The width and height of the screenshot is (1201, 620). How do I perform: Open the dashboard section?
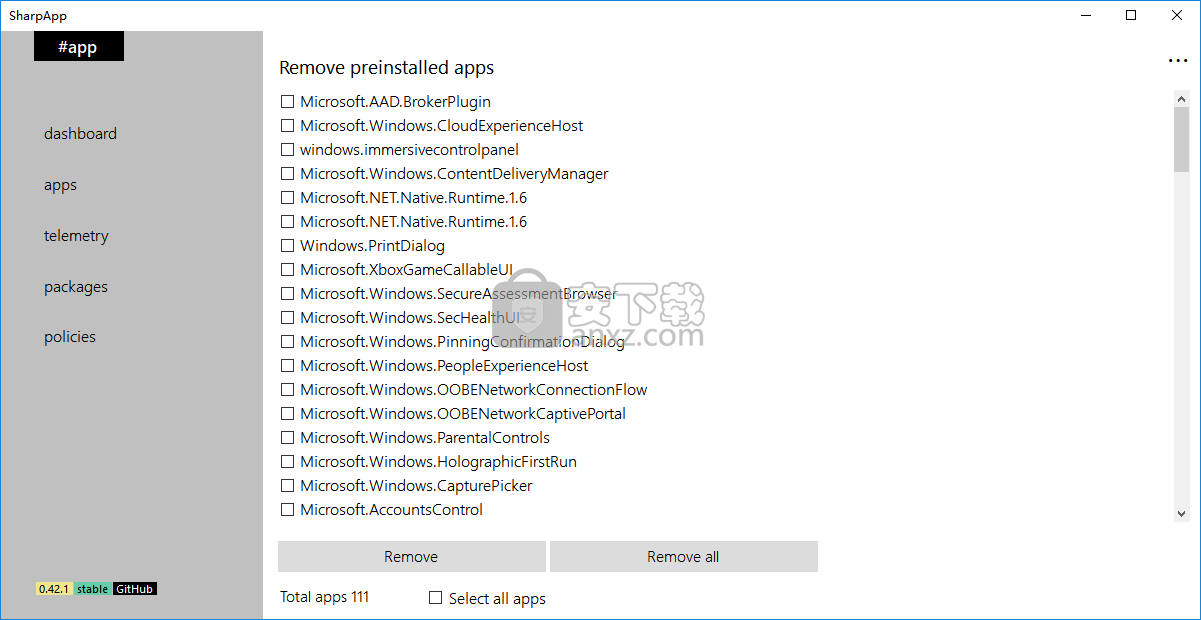tap(80, 134)
